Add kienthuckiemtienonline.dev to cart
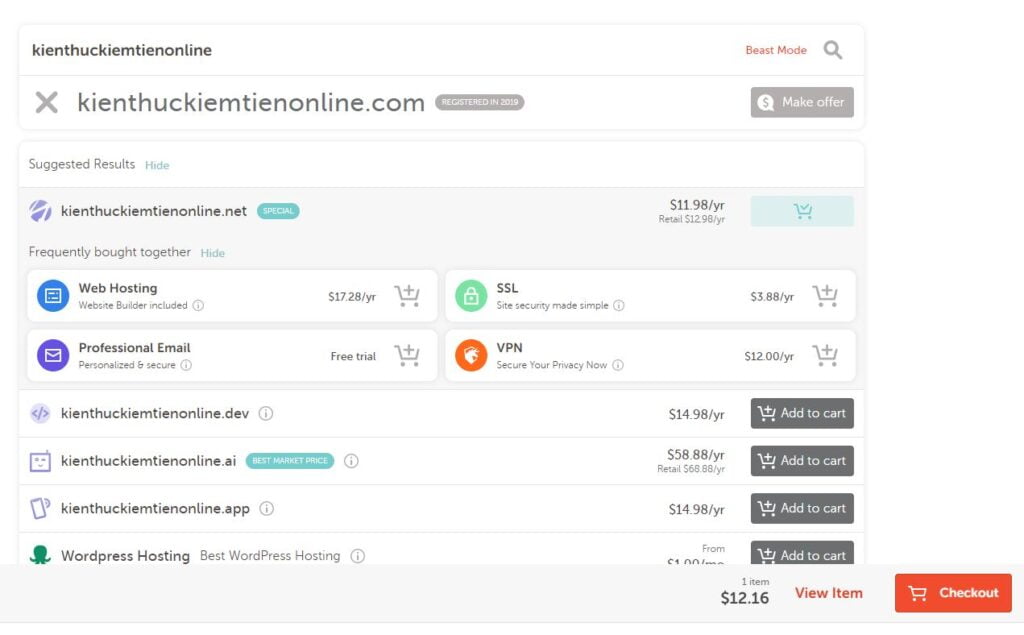 click(x=802, y=414)
